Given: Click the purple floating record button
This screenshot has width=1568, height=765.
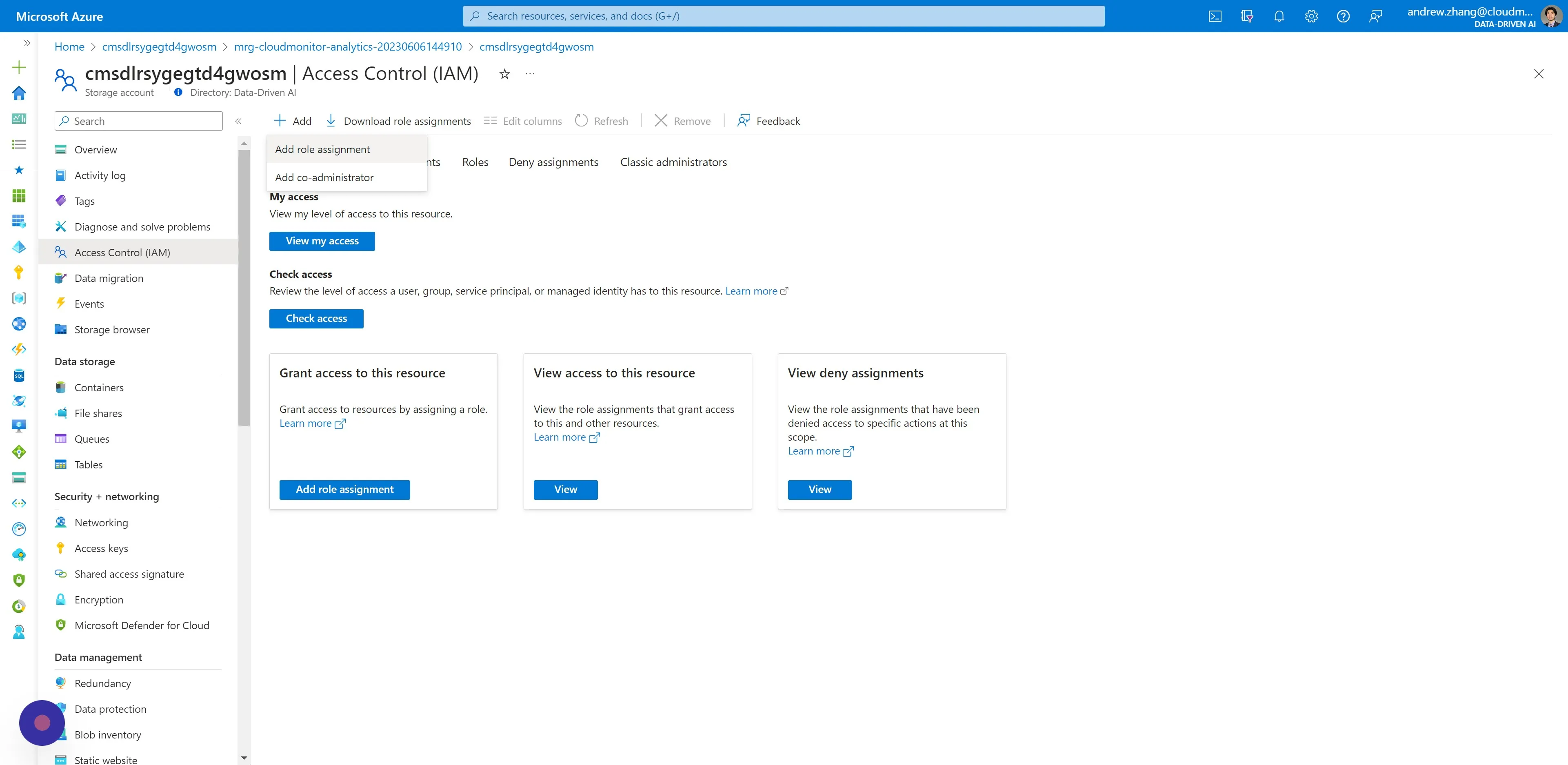Looking at the screenshot, I should point(42,723).
